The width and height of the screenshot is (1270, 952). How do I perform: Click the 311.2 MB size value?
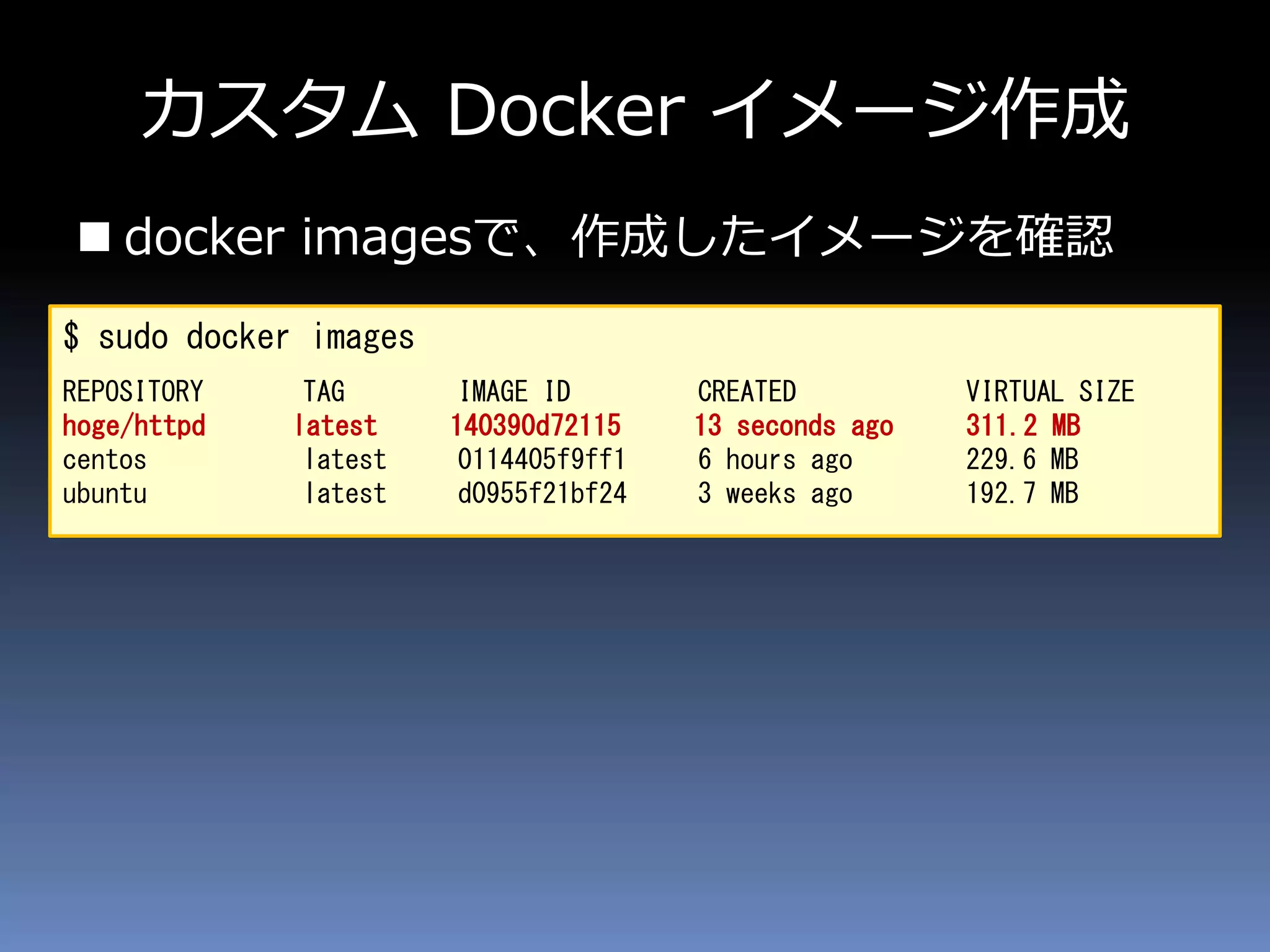pyautogui.click(x=1023, y=426)
